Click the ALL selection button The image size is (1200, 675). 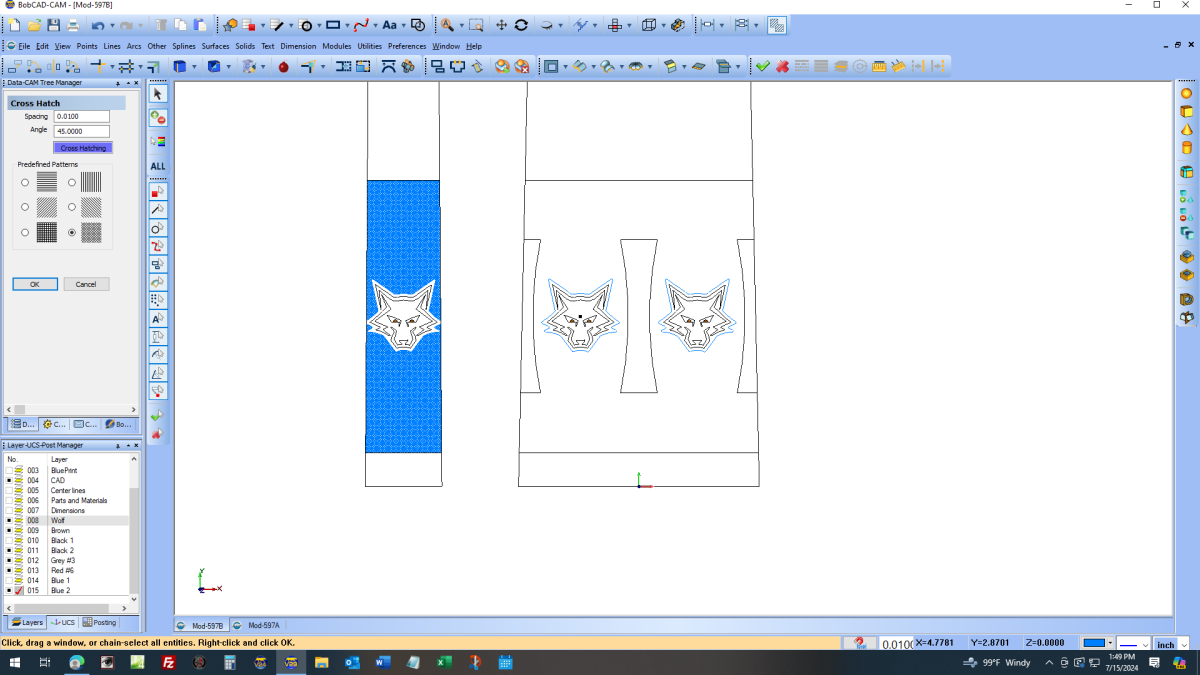coord(158,166)
